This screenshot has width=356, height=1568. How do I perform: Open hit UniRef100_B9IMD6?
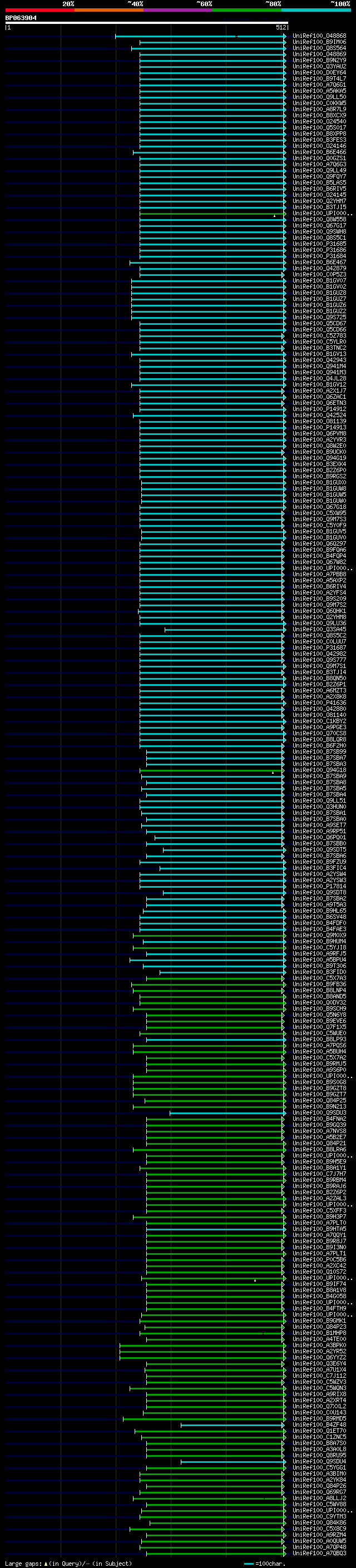coord(319,42)
